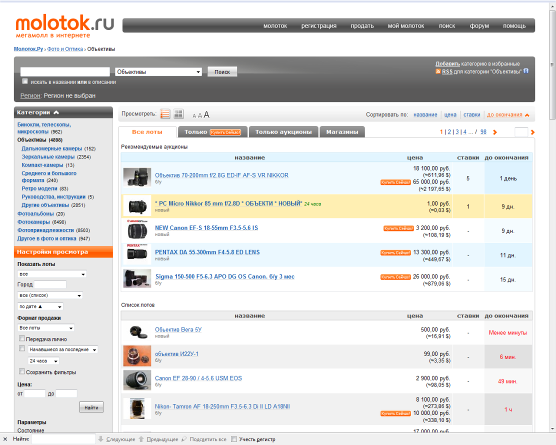Collapse the Категории panel arrow
Image resolution: width=556 pixels, height=445 pixels.
(x=56, y=112)
